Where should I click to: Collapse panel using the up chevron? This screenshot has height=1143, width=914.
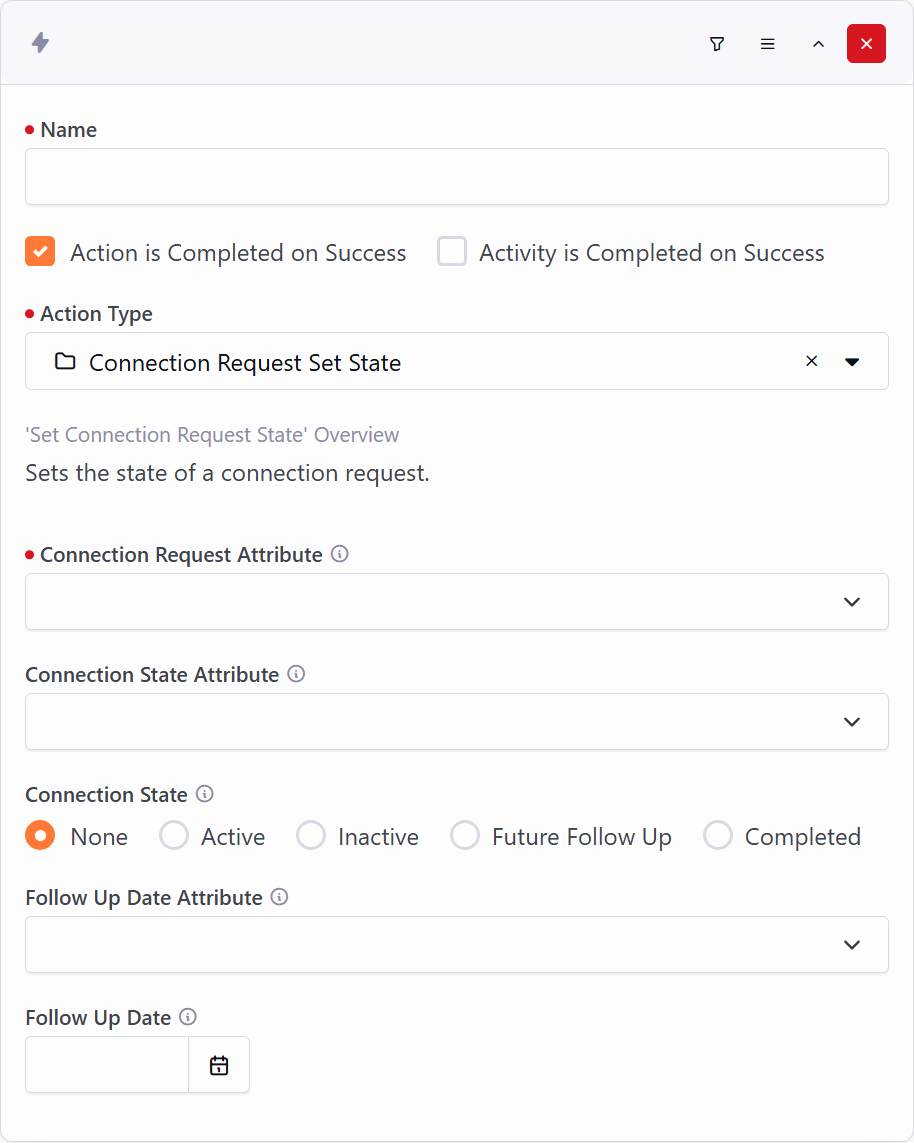(818, 44)
